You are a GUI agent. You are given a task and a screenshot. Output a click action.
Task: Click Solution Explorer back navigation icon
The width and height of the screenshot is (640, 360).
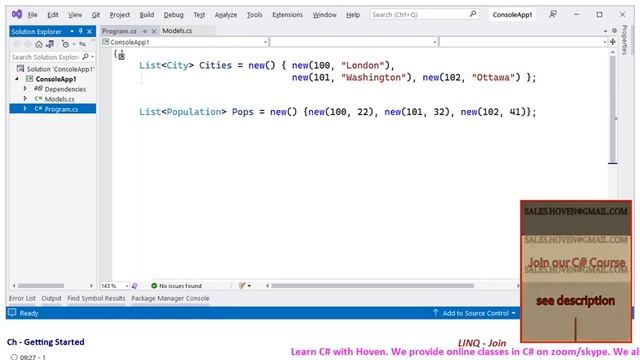coord(17,44)
